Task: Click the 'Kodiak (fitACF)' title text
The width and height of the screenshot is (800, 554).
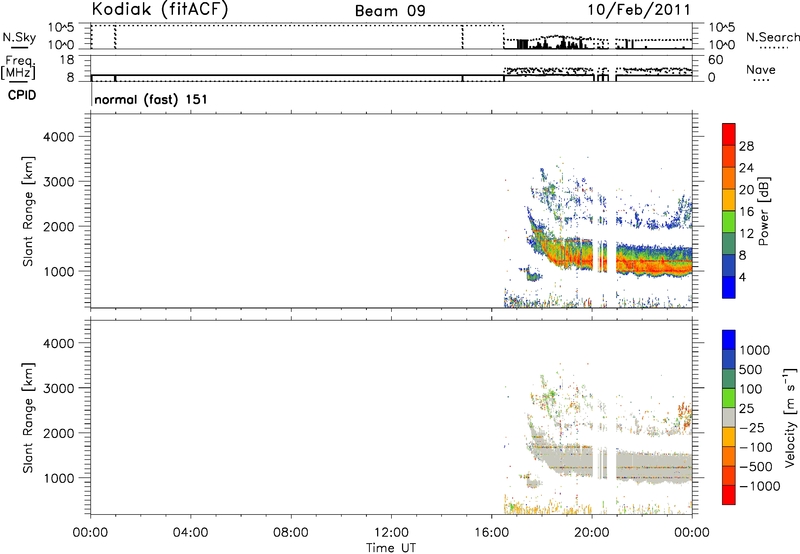Action: coord(160,9)
